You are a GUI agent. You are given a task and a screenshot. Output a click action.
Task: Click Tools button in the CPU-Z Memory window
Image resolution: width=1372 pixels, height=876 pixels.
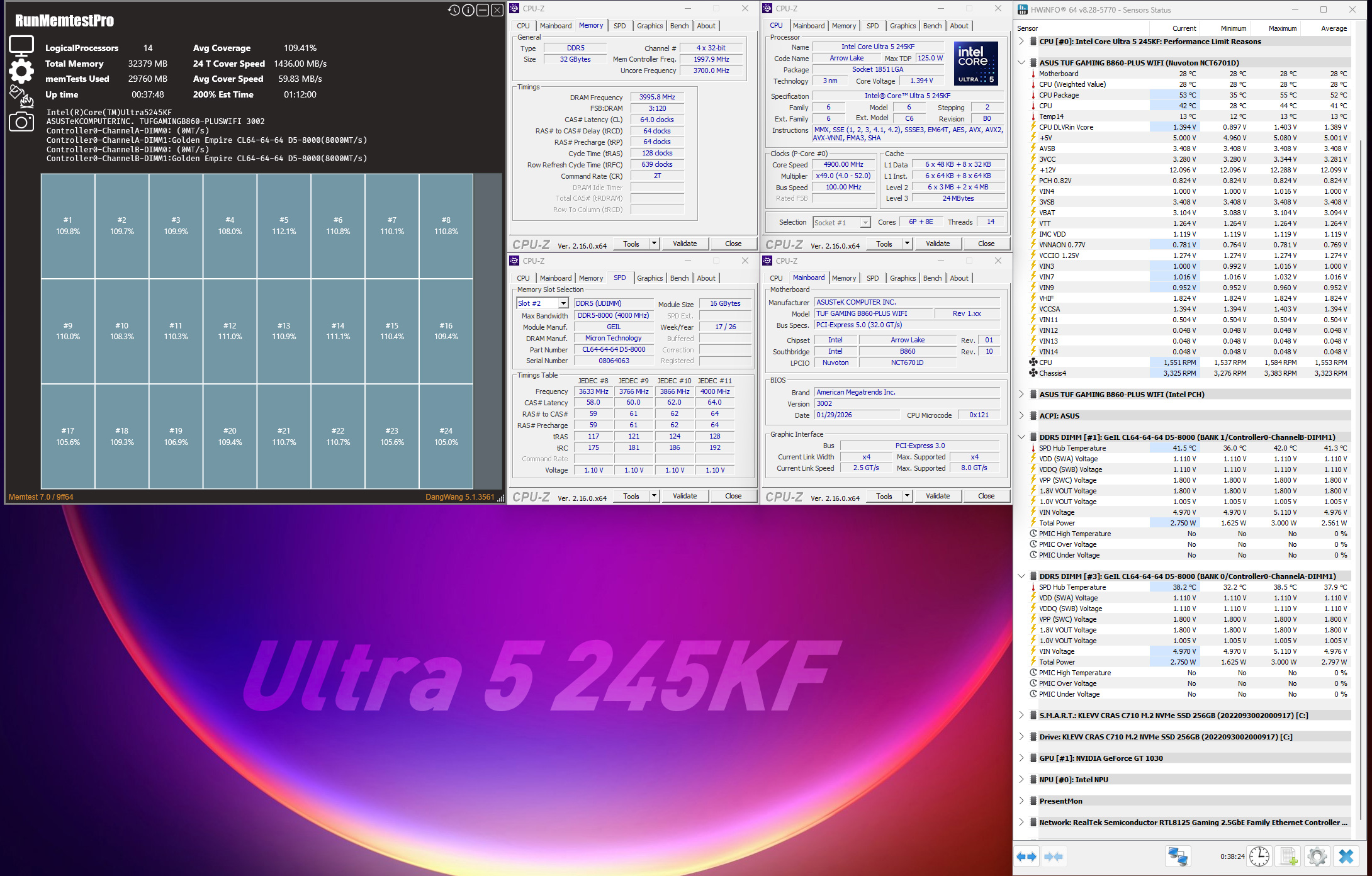pyautogui.click(x=631, y=244)
